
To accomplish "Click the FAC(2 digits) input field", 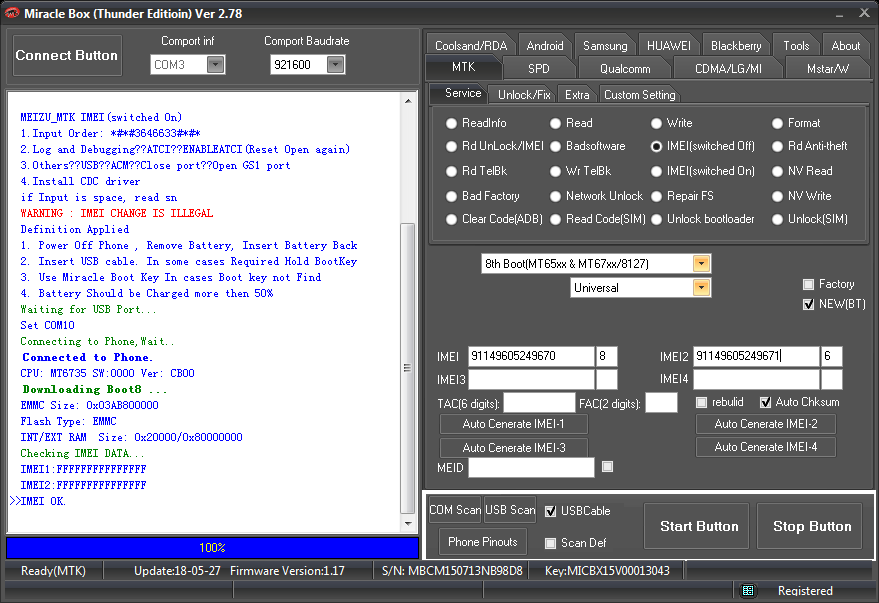I will click(661, 403).
